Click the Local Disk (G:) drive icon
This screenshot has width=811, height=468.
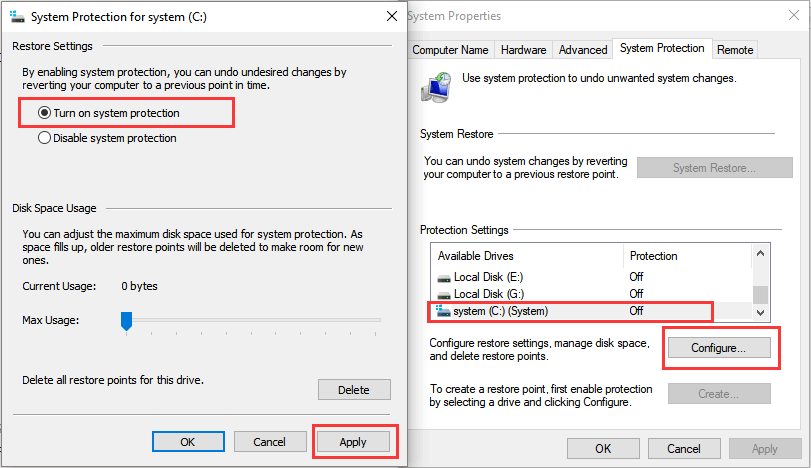[x=445, y=294]
